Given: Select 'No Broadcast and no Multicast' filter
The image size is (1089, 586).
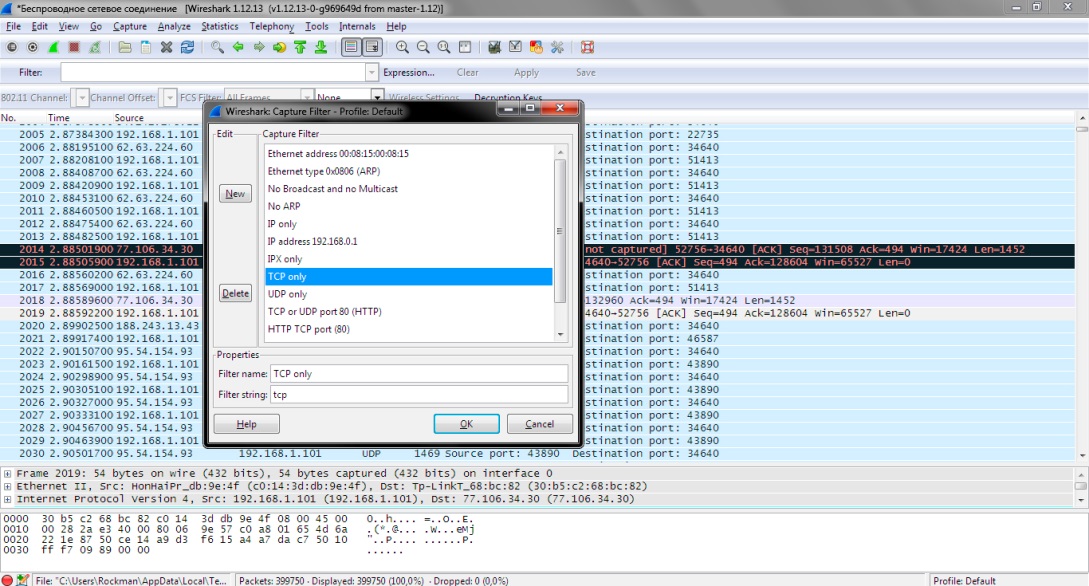Looking at the screenshot, I should 409,189.
